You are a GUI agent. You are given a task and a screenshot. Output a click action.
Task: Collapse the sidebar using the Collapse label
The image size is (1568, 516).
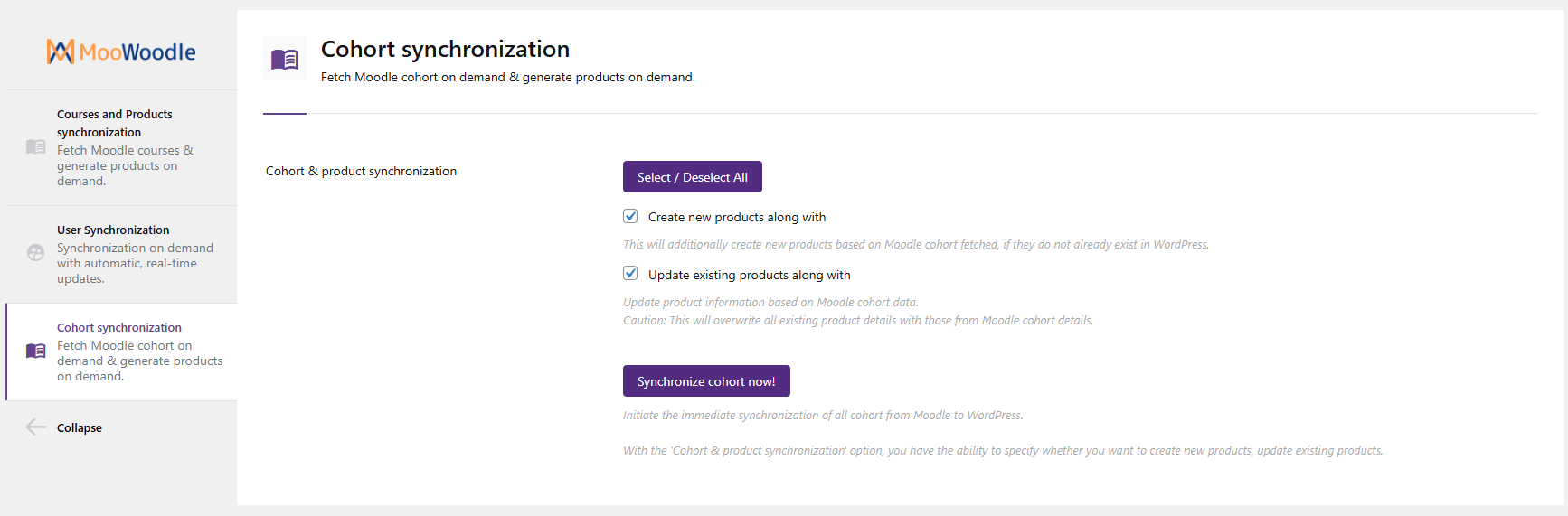pos(80,427)
